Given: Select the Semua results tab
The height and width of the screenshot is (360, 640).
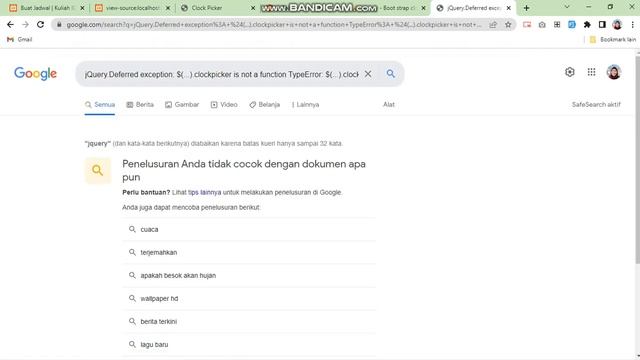Looking at the screenshot, I should (x=100, y=104).
